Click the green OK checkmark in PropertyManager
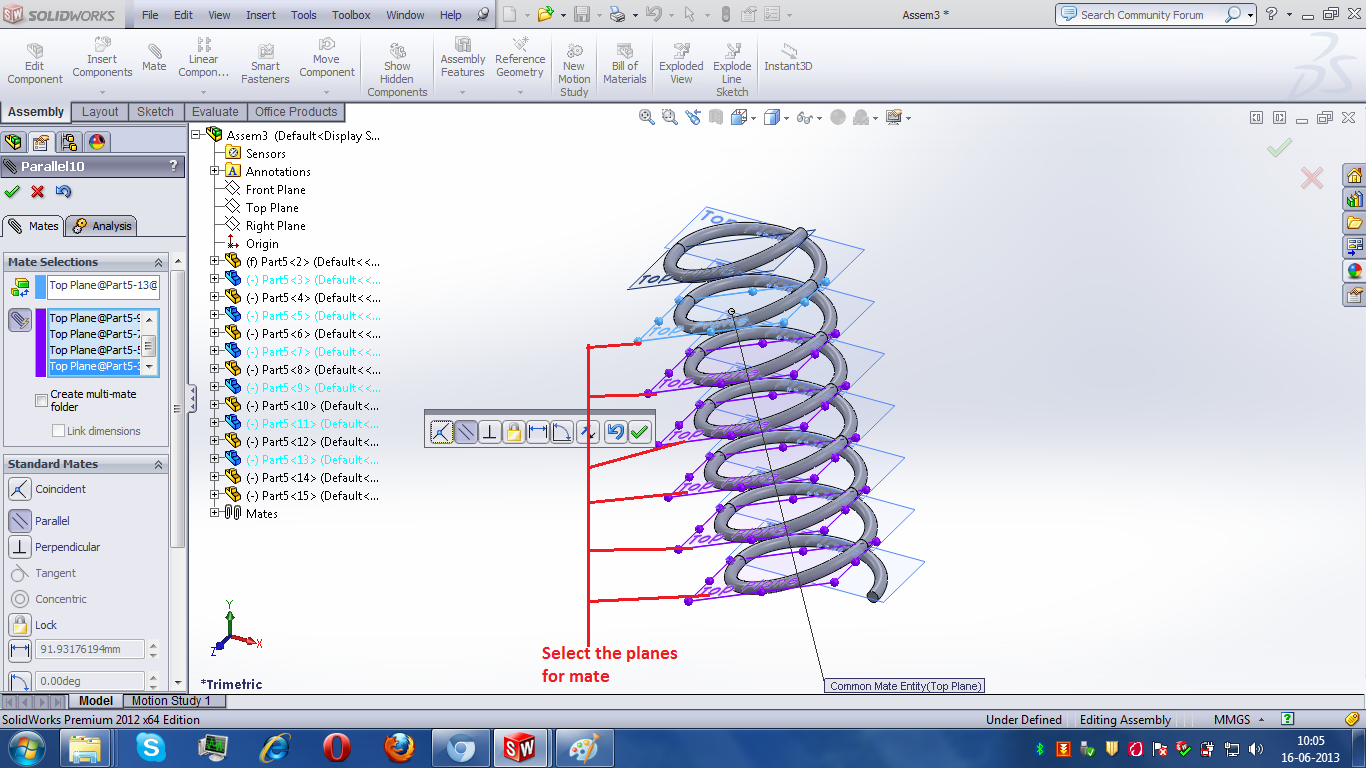 (12, 191)
